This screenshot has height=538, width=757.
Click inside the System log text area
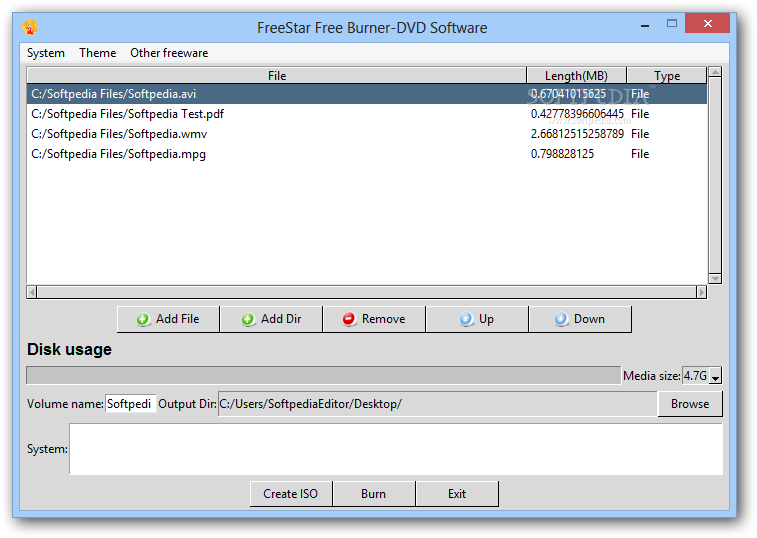pos(396,449)
